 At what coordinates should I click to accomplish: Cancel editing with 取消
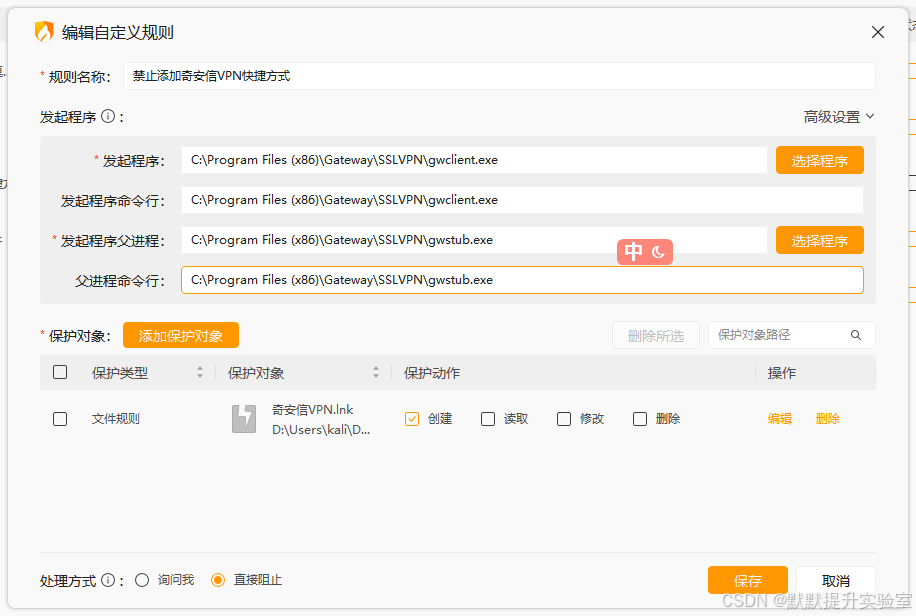(x=835, y=580)
